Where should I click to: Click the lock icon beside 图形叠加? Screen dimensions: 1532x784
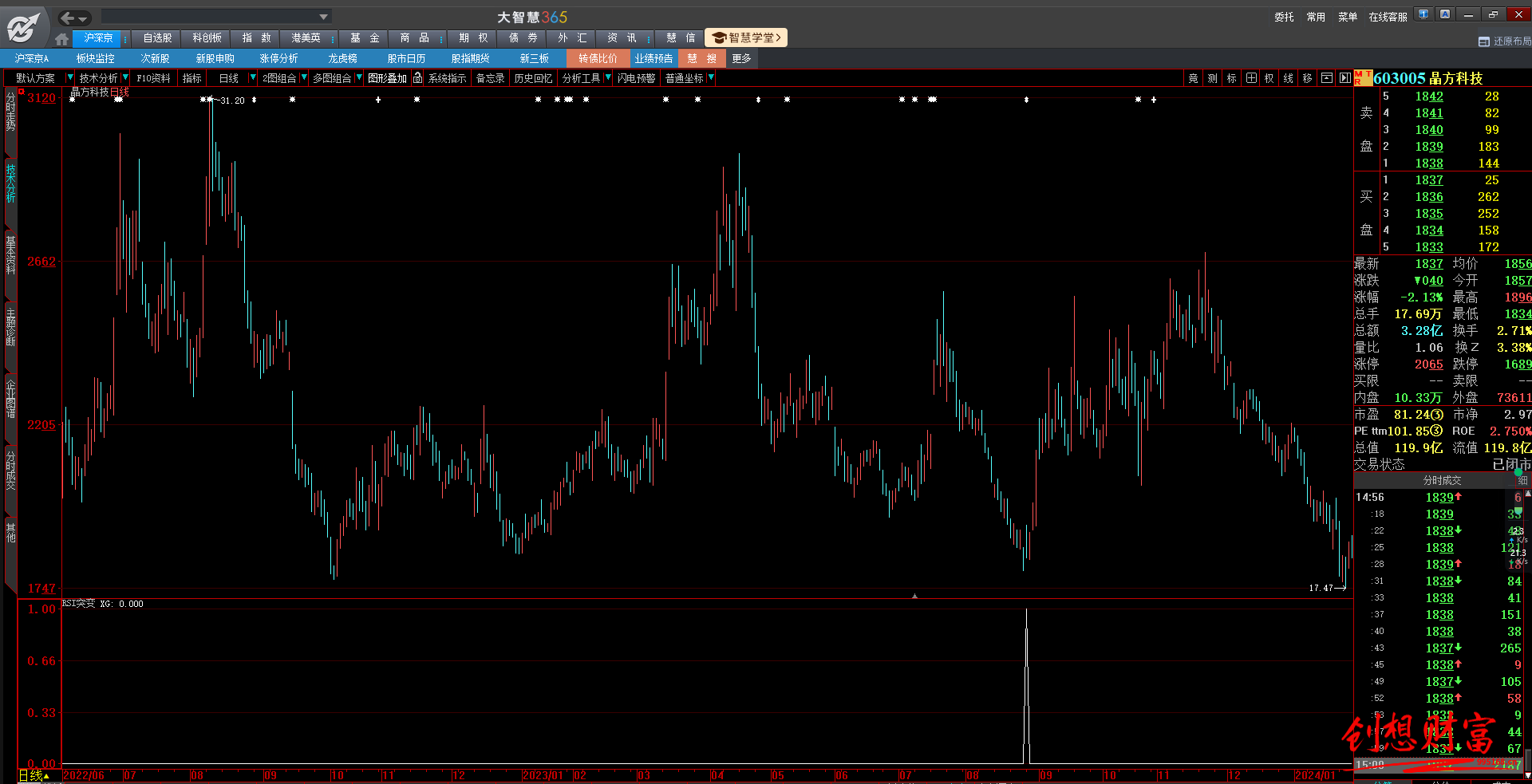(x=417, y=77)
